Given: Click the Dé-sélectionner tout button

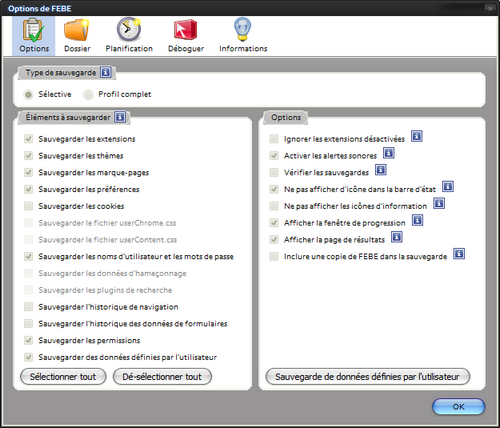Looking at the screenshot, I should pyautogui.click(x=162, y=377).
